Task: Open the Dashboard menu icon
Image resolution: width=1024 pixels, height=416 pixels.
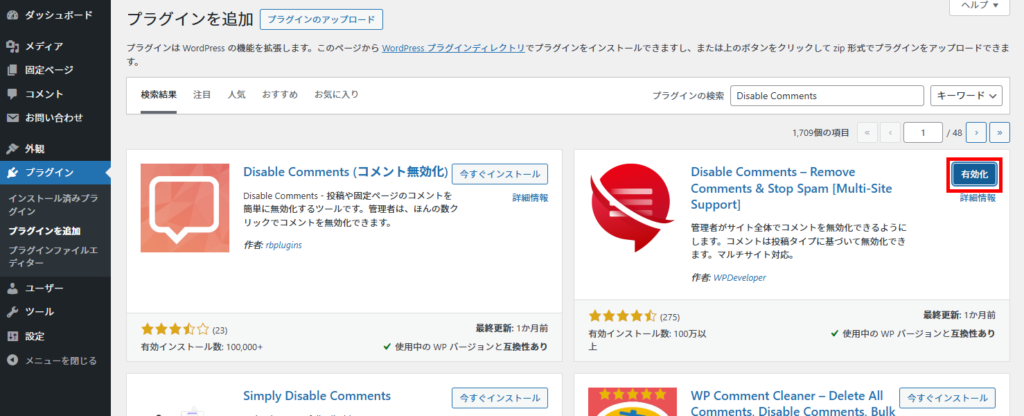Action: (x=12, y=15)
